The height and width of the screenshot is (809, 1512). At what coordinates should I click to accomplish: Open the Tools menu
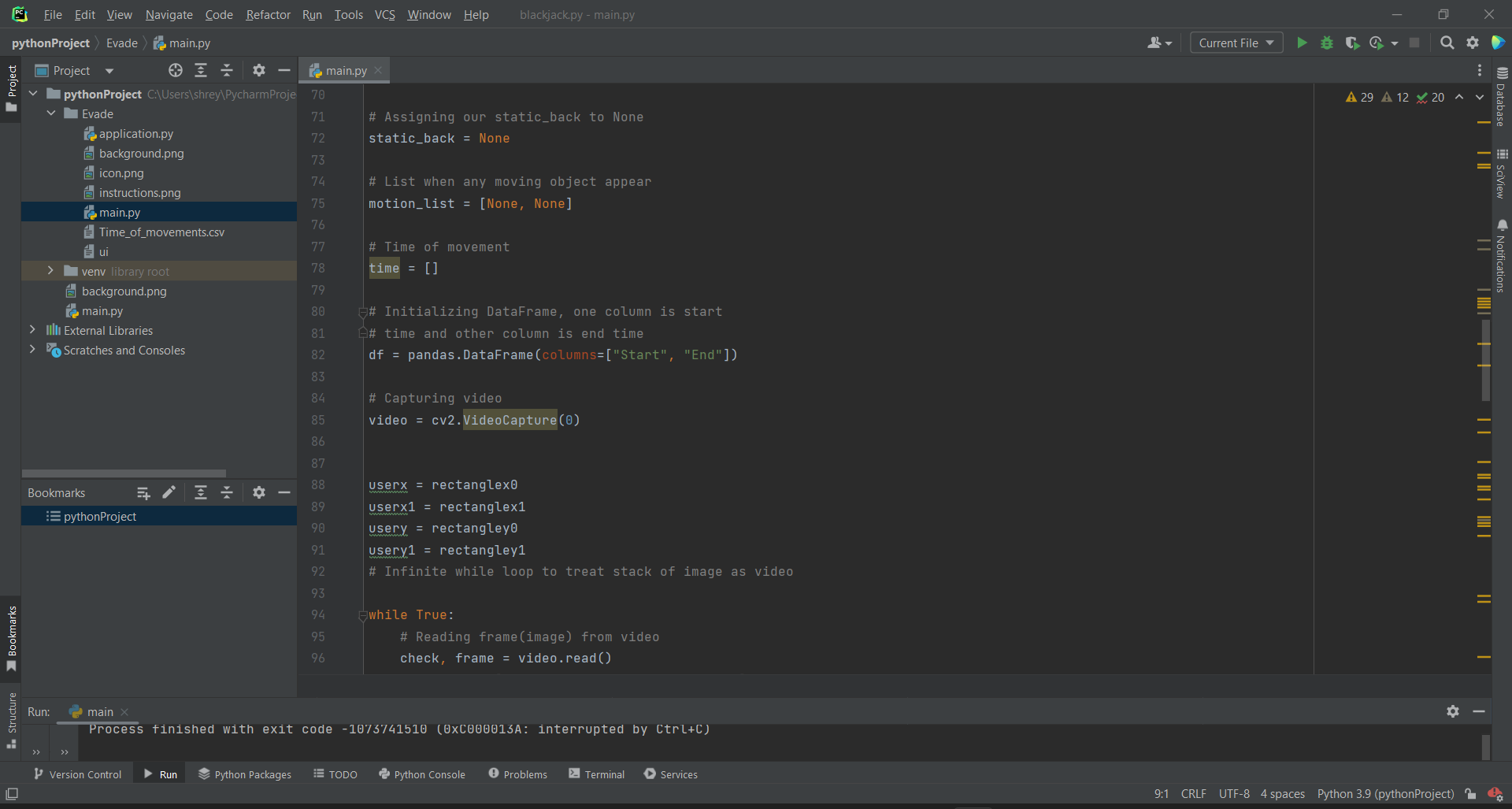pos(348,15)
